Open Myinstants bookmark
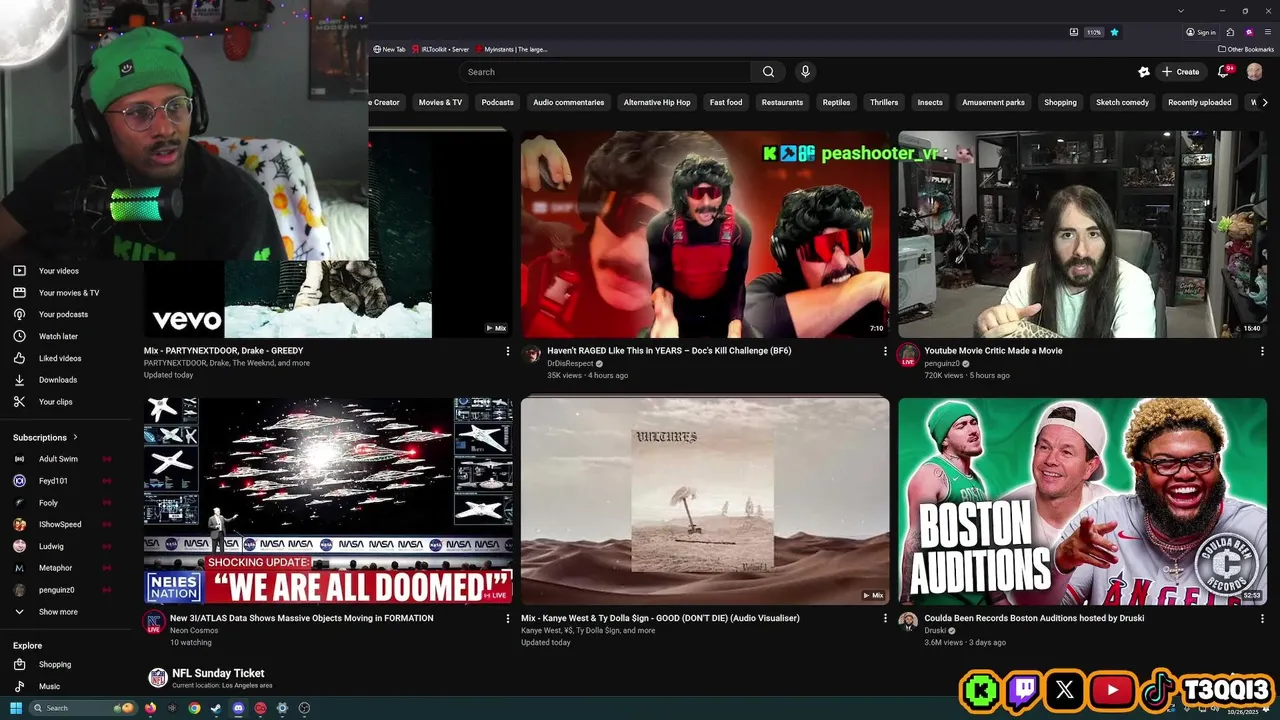Viewport: 1280px width, 720px height. coord(511,49)
